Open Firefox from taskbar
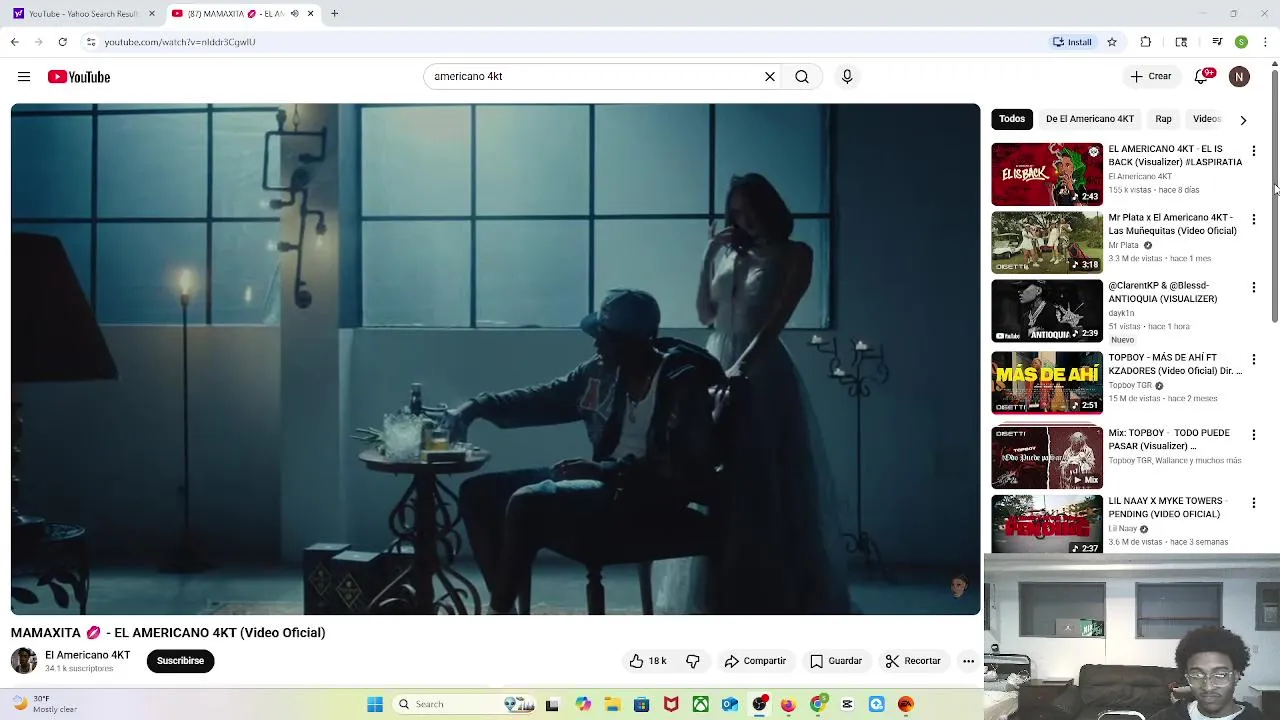 (788, 704)
